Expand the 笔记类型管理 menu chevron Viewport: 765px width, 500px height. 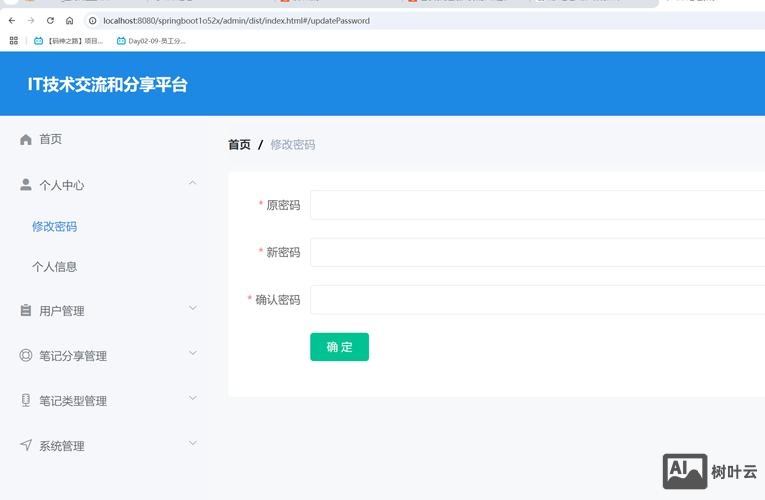(193, 398)
